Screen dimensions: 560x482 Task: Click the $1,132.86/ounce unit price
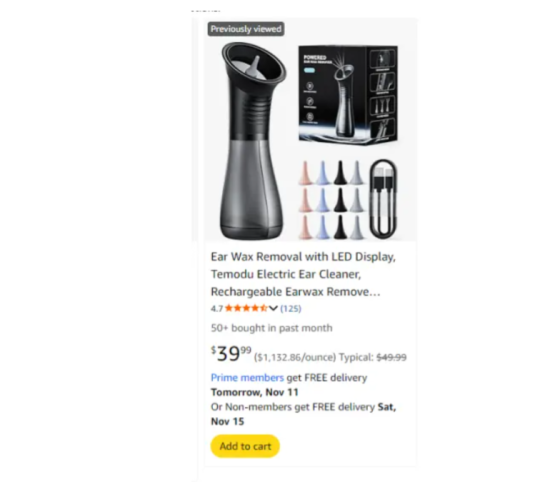pyautogui.click(x=295, y=357)
